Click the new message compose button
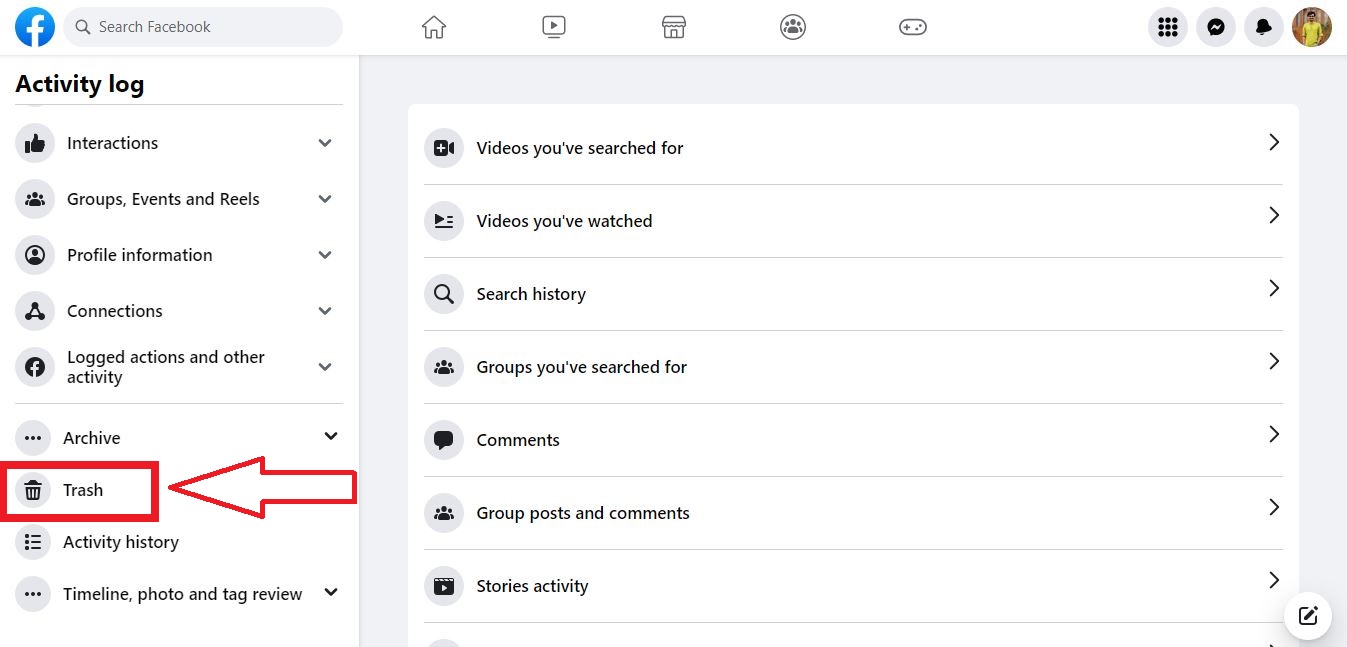 tap(1308, 615)
